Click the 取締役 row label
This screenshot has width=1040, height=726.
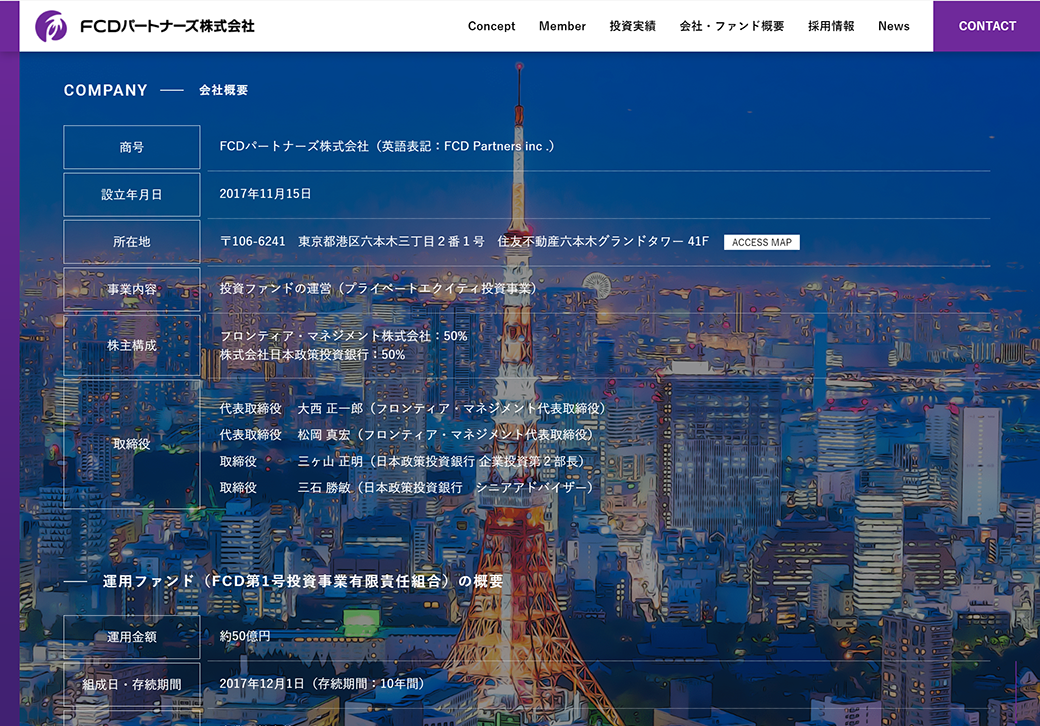(x=131, y=444)
